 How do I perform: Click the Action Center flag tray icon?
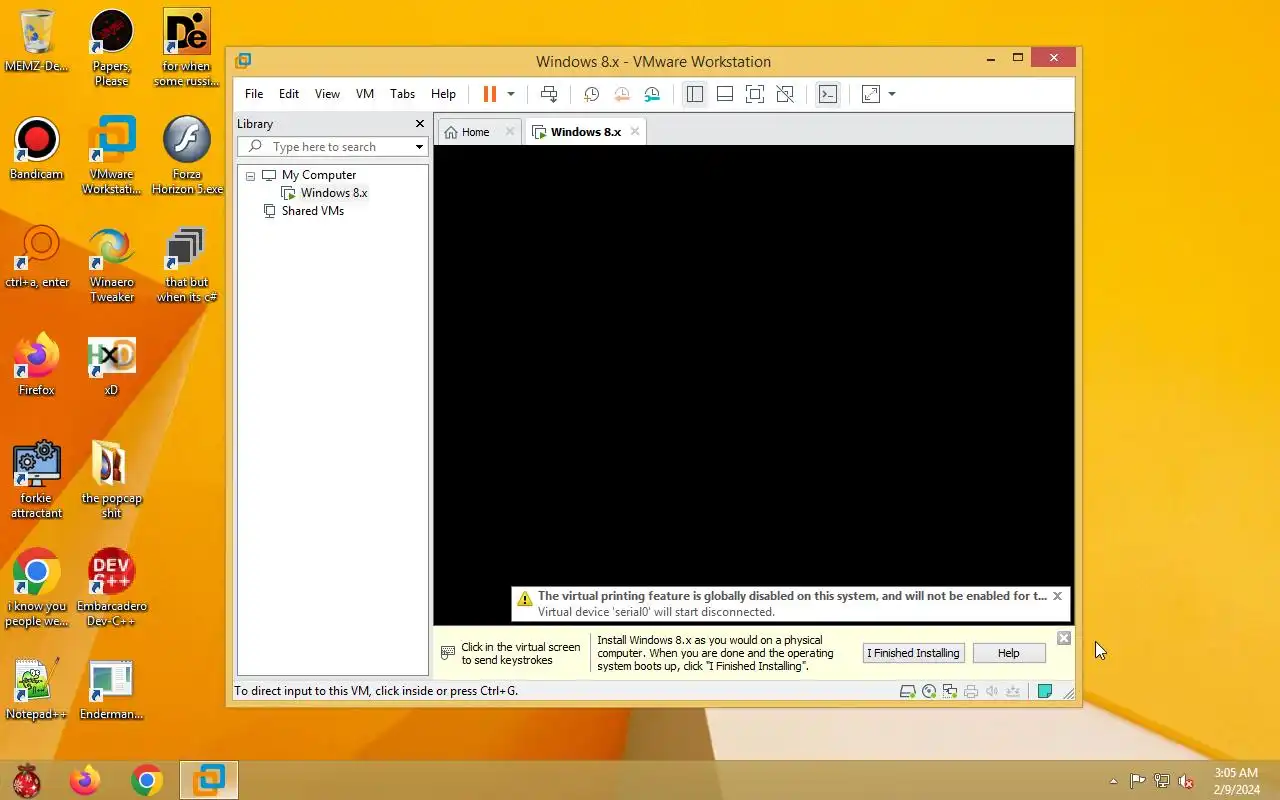(1138, 781)
